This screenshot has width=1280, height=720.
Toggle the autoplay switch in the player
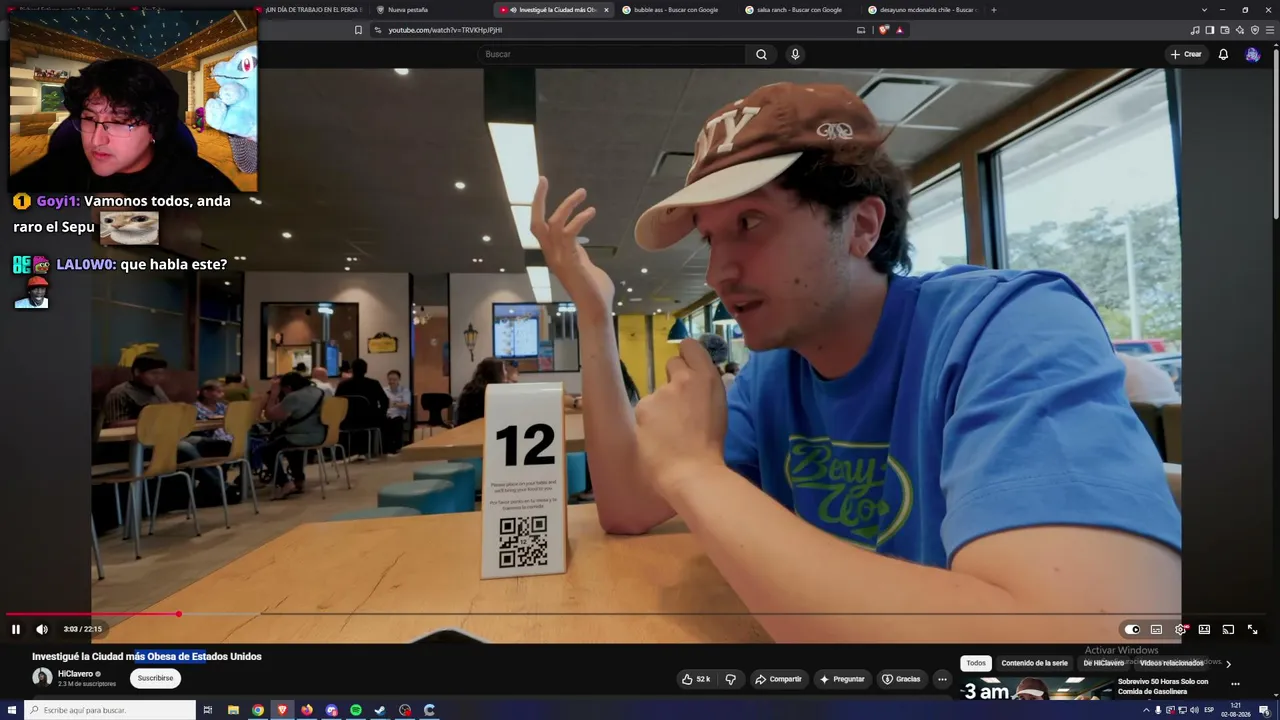[x=1132, y=629]
